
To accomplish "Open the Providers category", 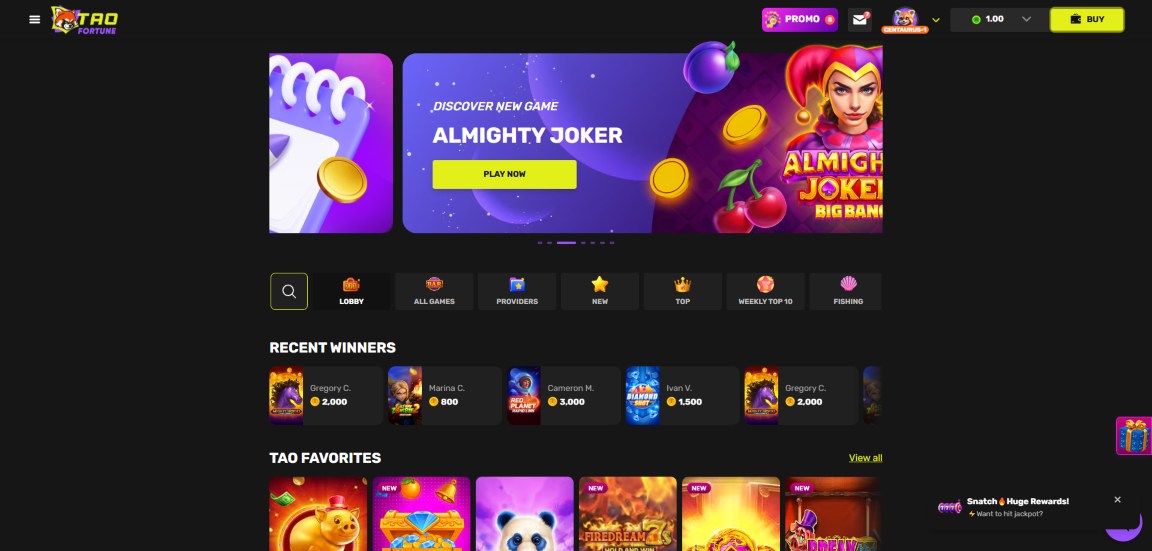I will click(516, 292).
